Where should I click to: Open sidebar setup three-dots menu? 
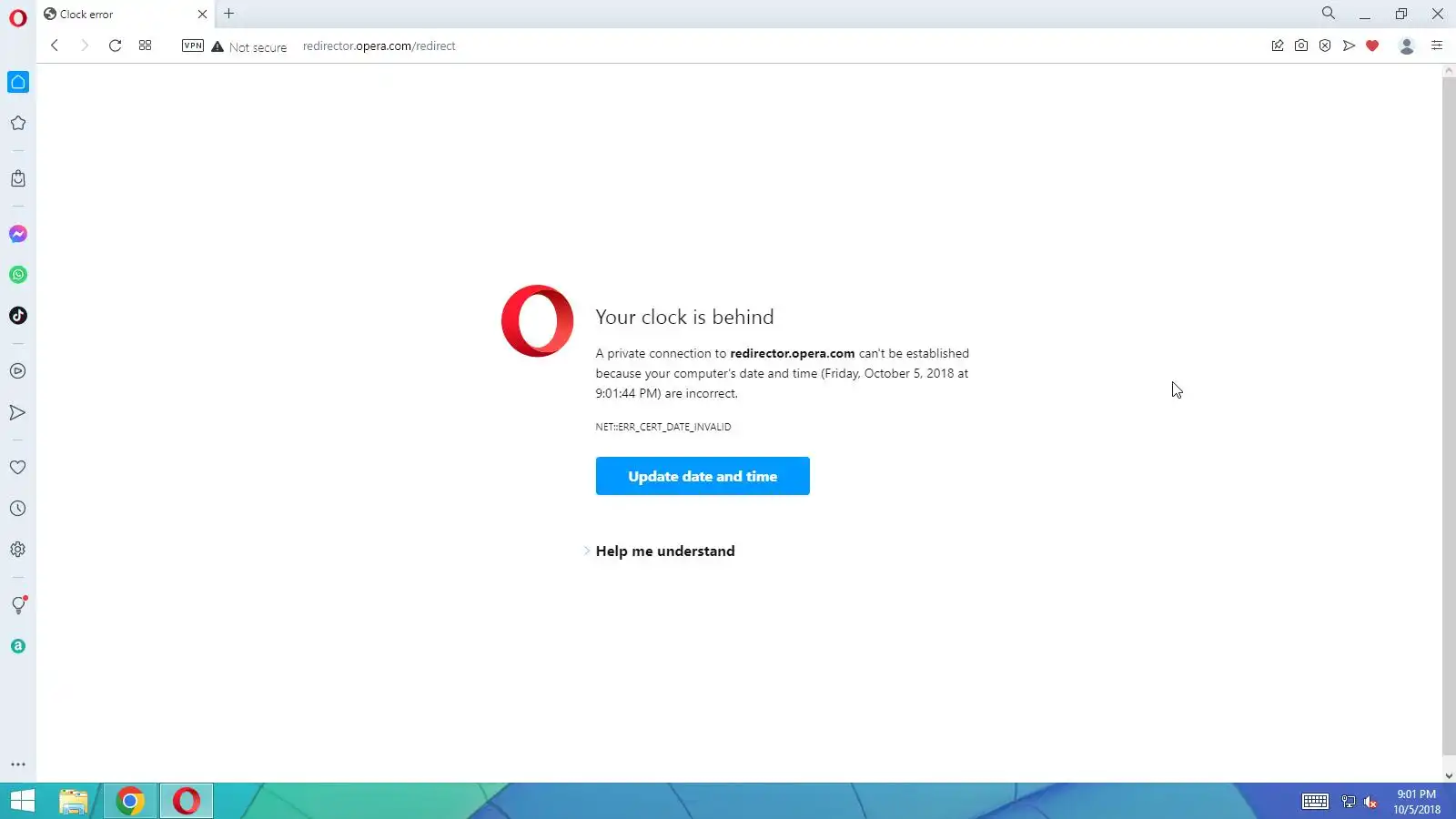click(18, 764)
